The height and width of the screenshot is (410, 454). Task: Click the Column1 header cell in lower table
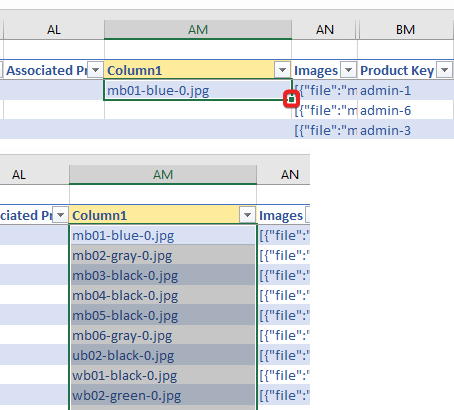tap(155, 215)
